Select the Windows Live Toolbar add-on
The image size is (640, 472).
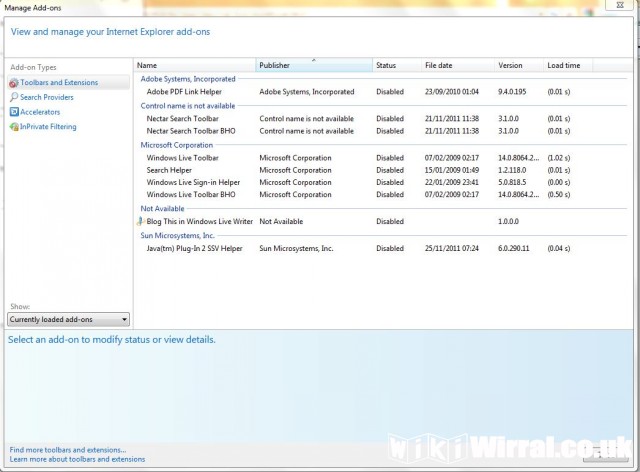(182, 158)
